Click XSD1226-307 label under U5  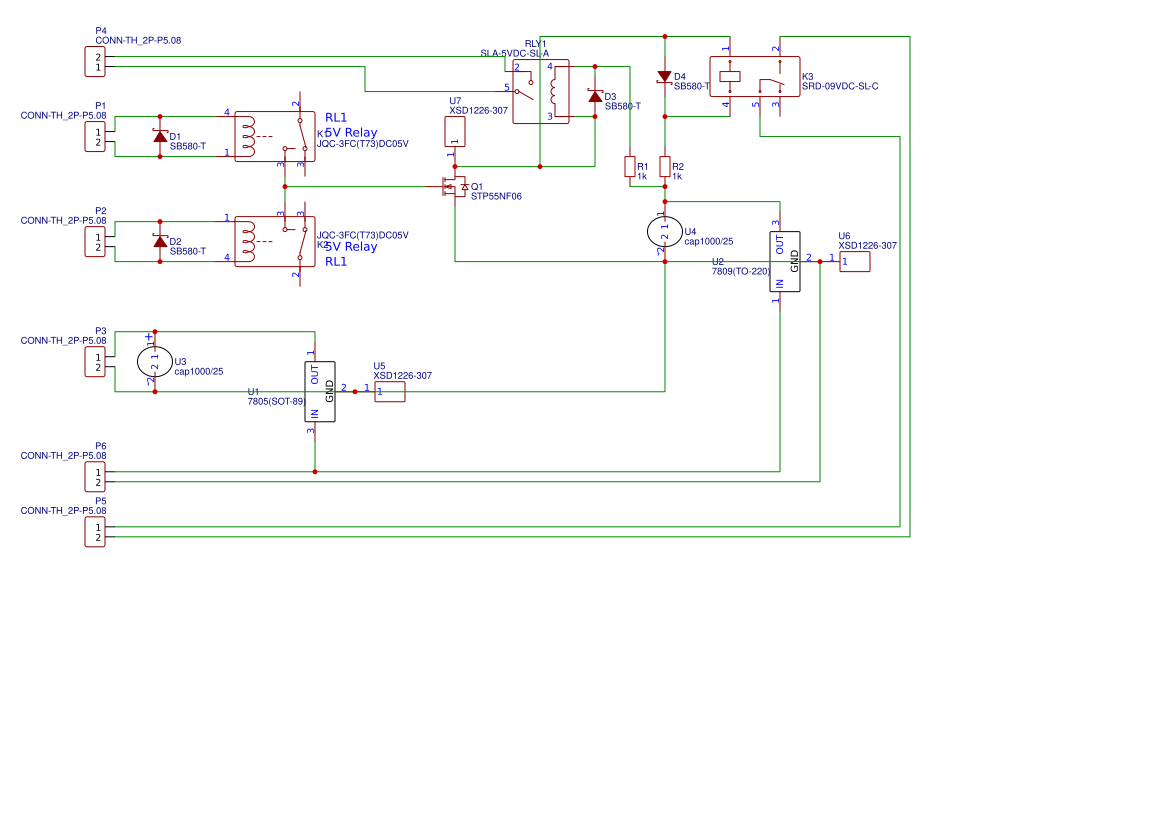(403, 376)
